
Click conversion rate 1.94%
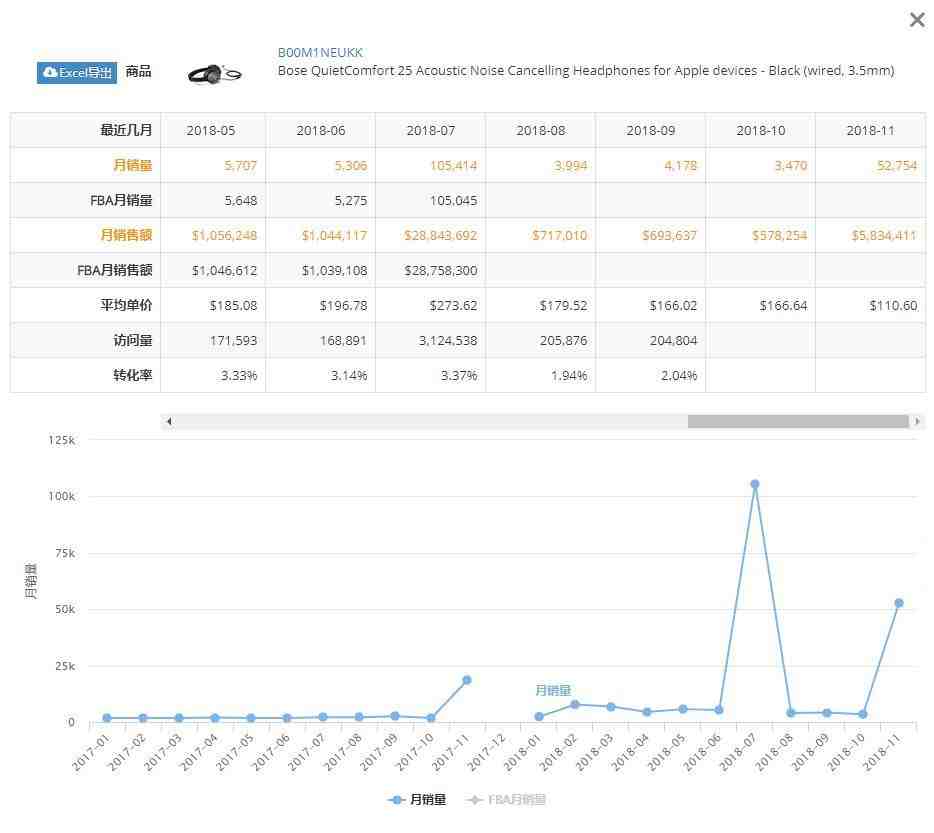click(569, 375)
